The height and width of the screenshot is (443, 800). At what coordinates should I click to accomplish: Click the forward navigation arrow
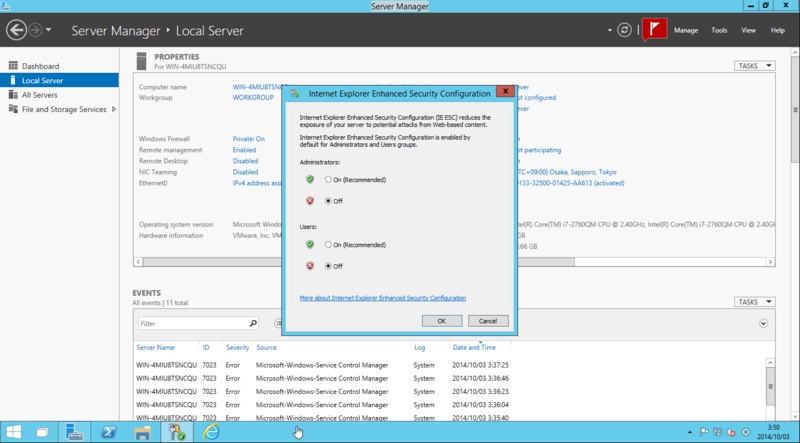click(x=35, y=30)
